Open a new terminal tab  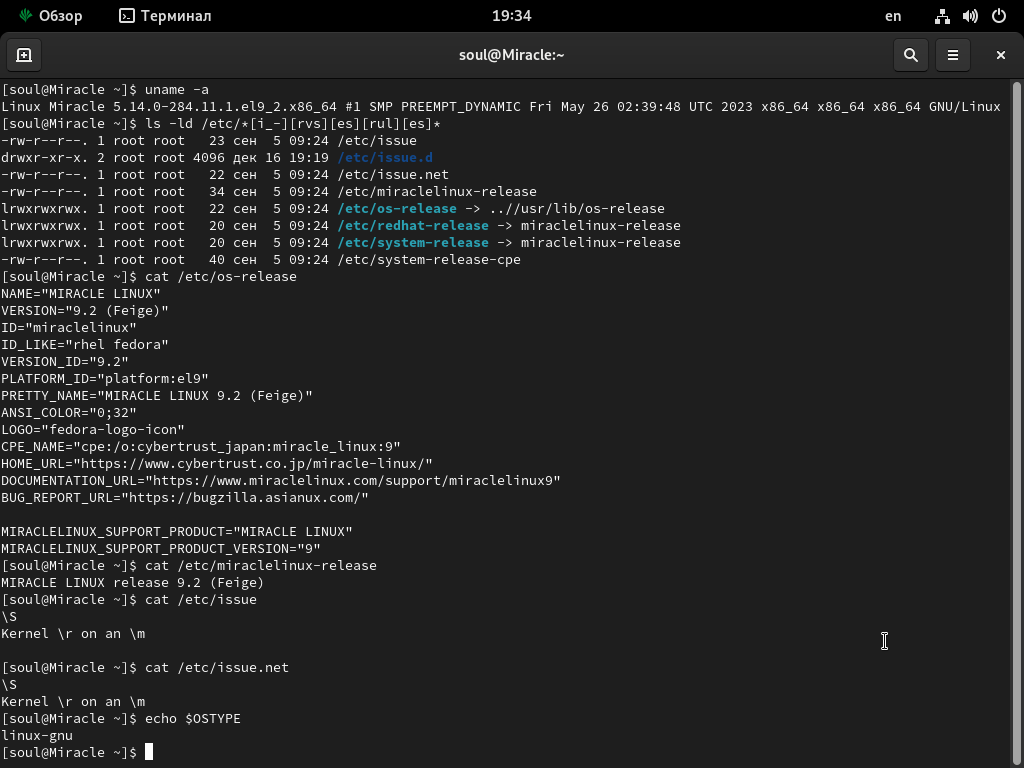[24, 55]
